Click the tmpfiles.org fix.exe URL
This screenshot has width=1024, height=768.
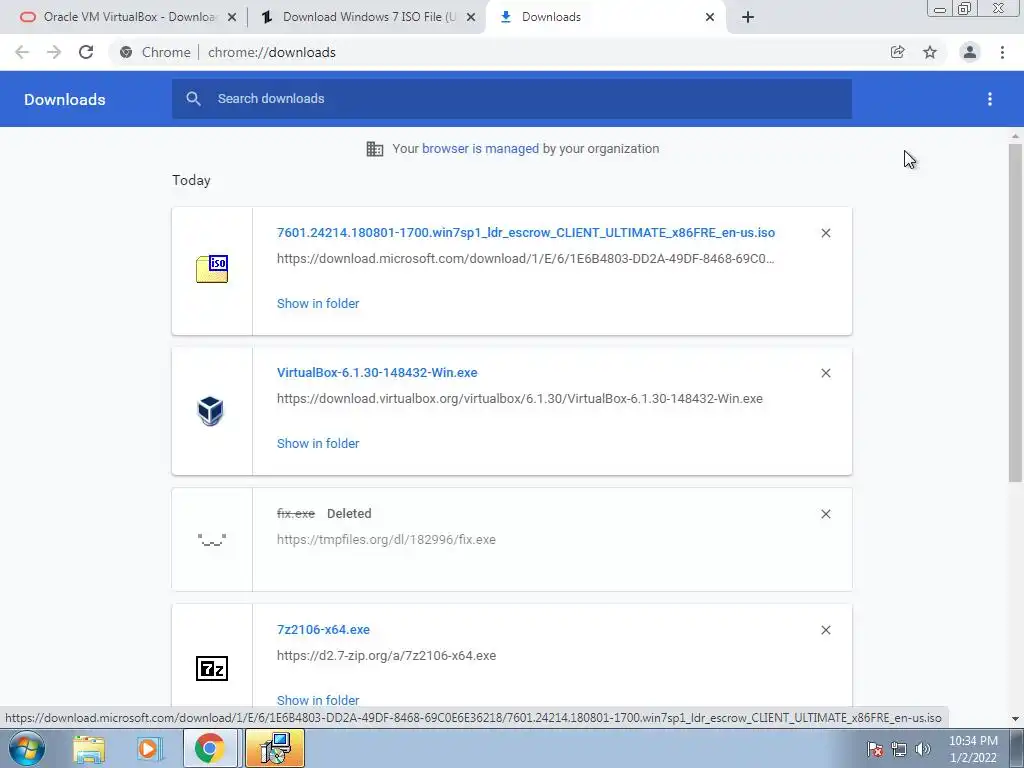(x=386, y=539)
